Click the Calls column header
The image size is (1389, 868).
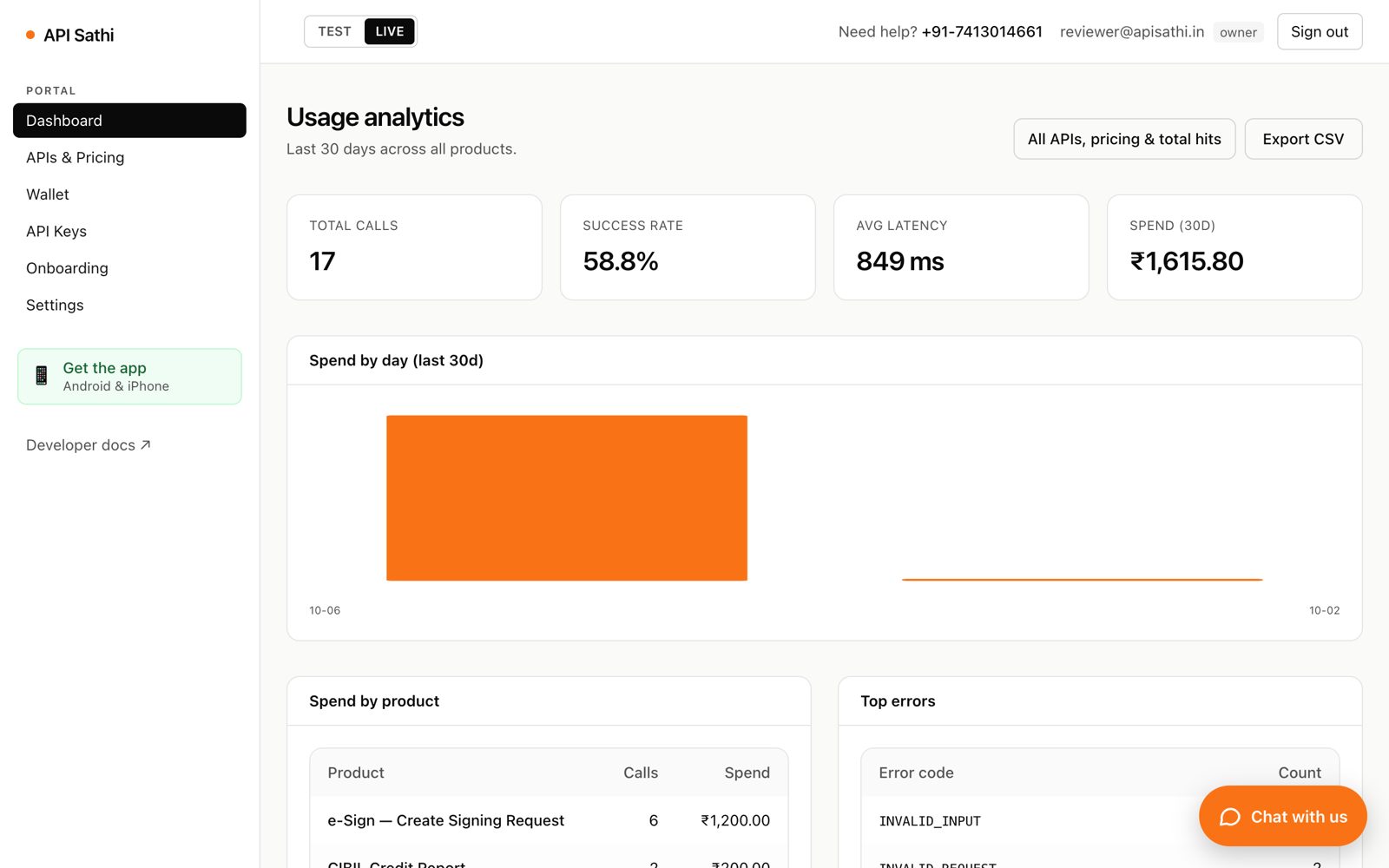click(641, 773)
